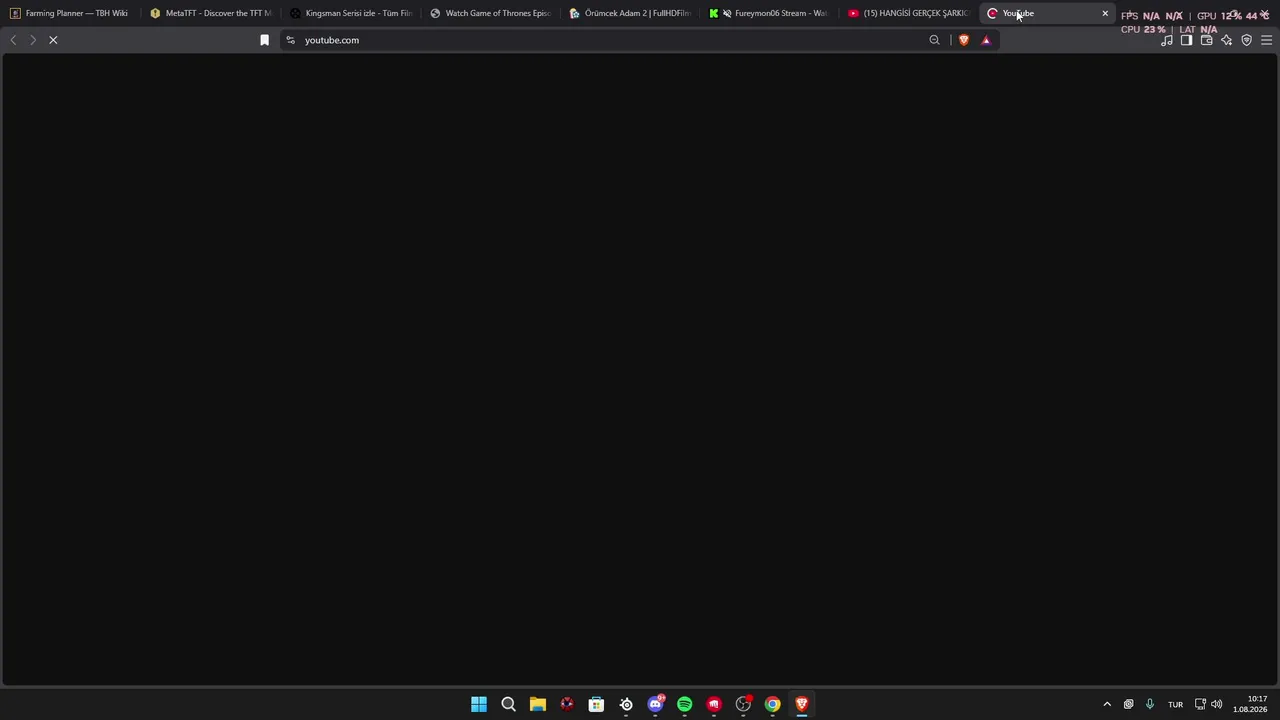
Task: Open Google Chrome from the taskbar
Action: pos(772,704)
